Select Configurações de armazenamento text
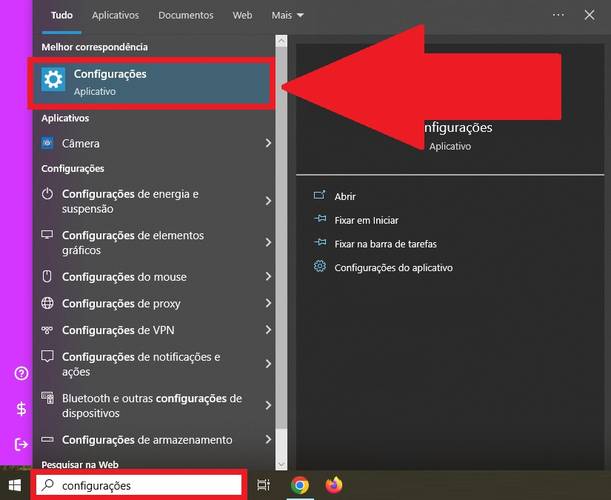611x500 pixels. 147,440
